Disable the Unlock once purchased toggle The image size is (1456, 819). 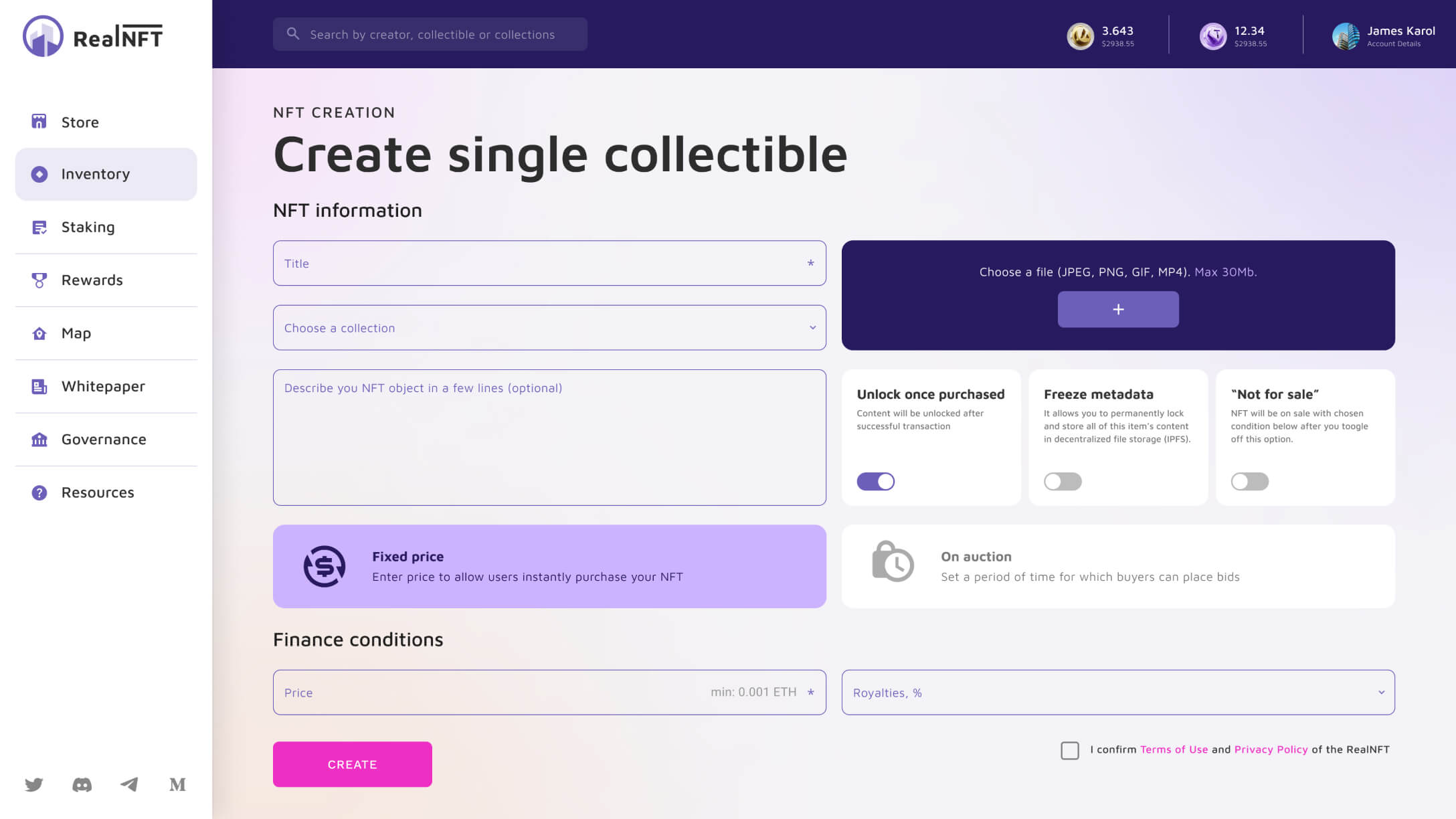tap(875, 481)
